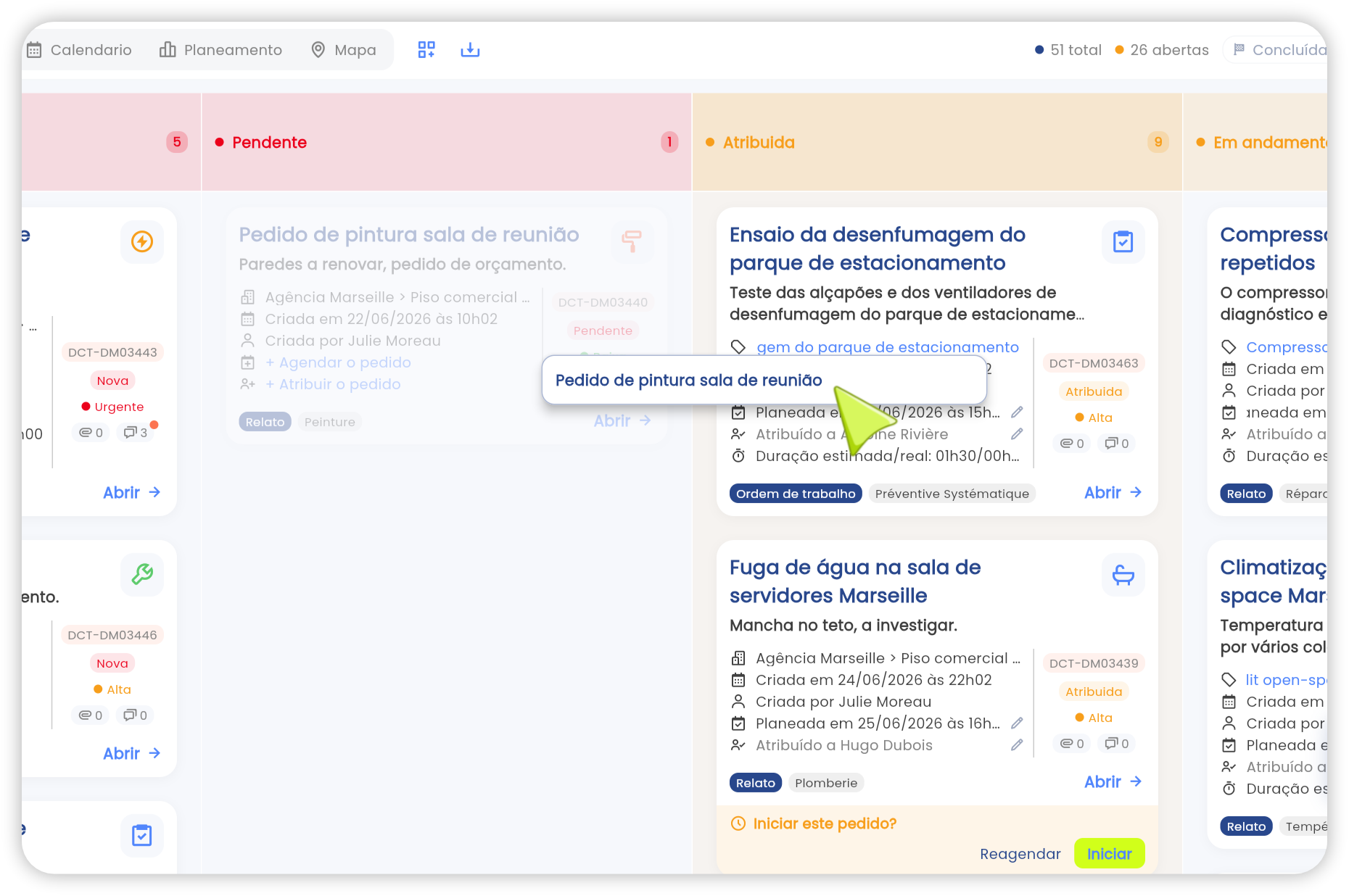
Task: Click the bathtub plumbing icon on Fuga de água card
Action: coord(1123,575)
